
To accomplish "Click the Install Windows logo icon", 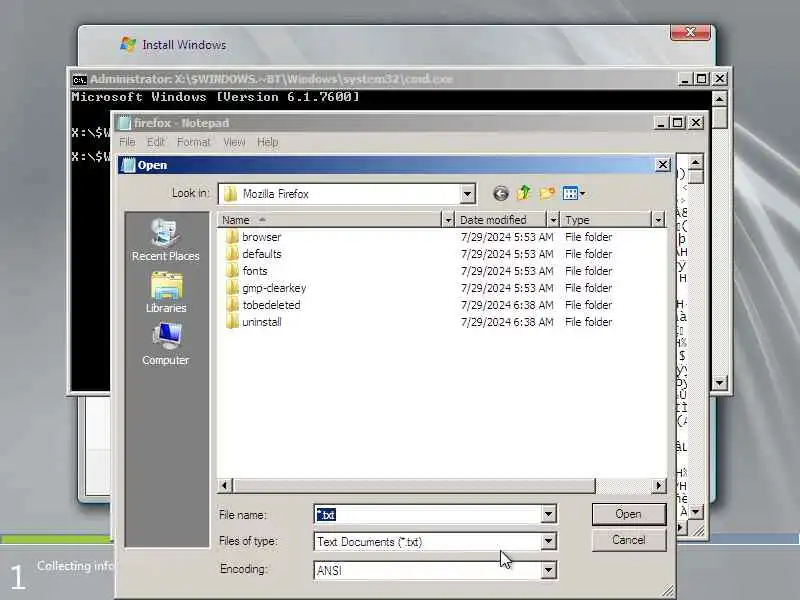I will coord(128,44).
